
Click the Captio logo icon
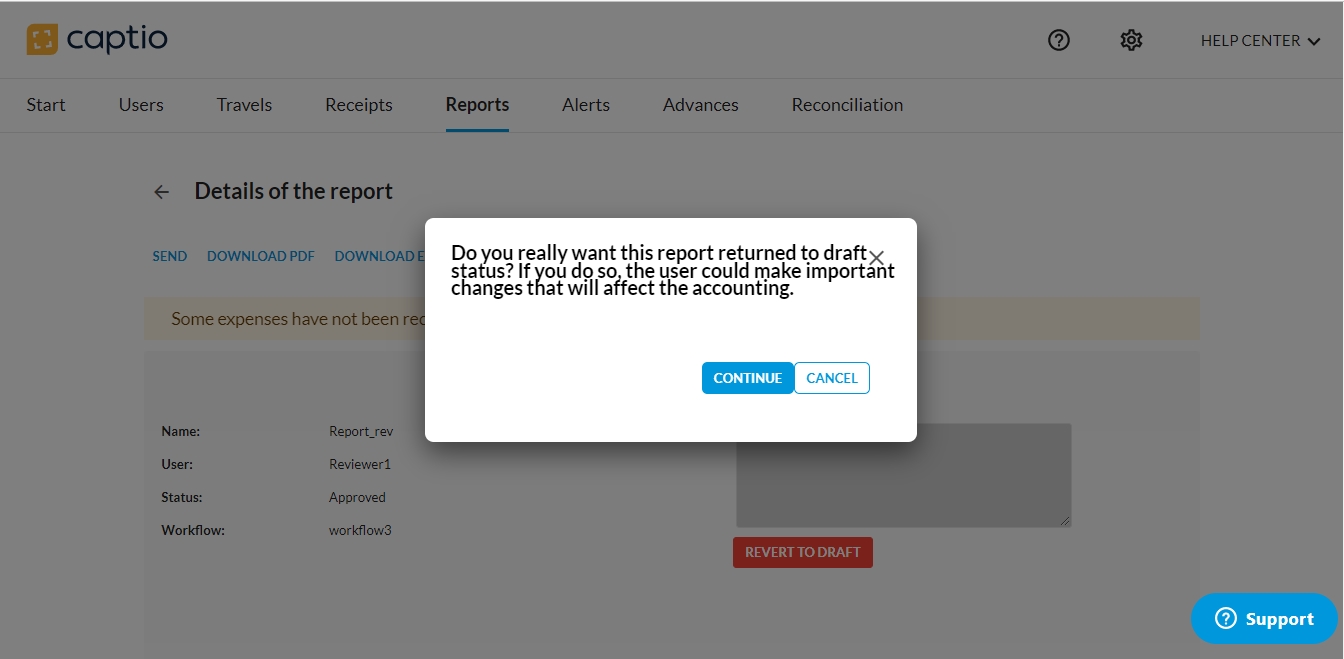(x=42, y=40)
